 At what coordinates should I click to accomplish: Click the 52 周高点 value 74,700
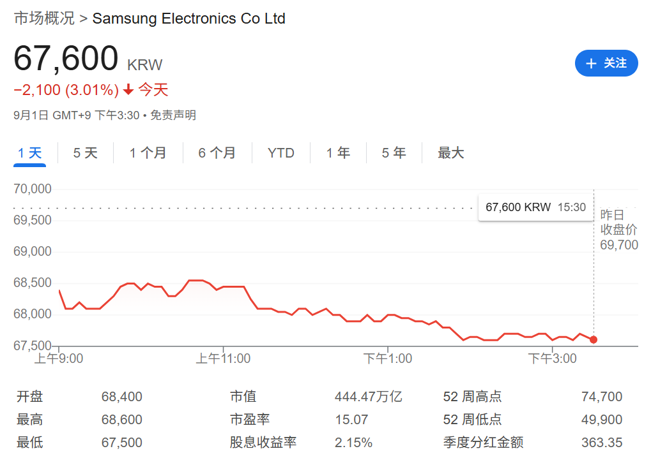(602, 397)
